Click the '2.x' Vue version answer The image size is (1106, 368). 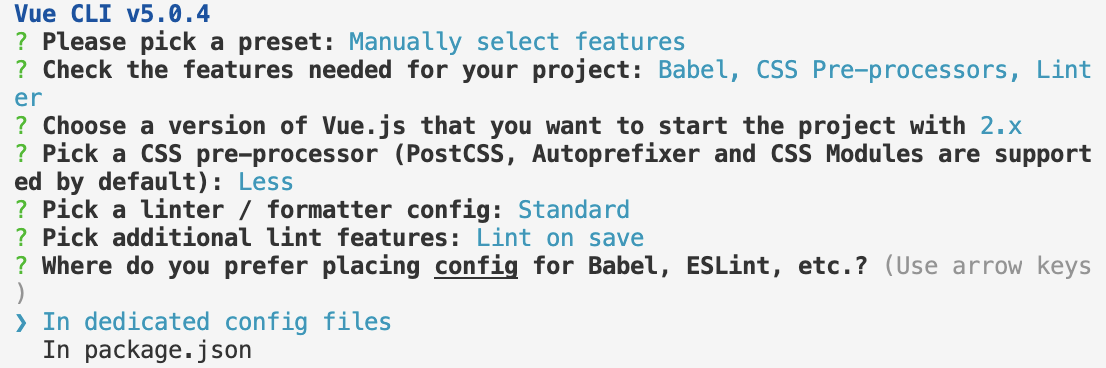pos(1001,125)
